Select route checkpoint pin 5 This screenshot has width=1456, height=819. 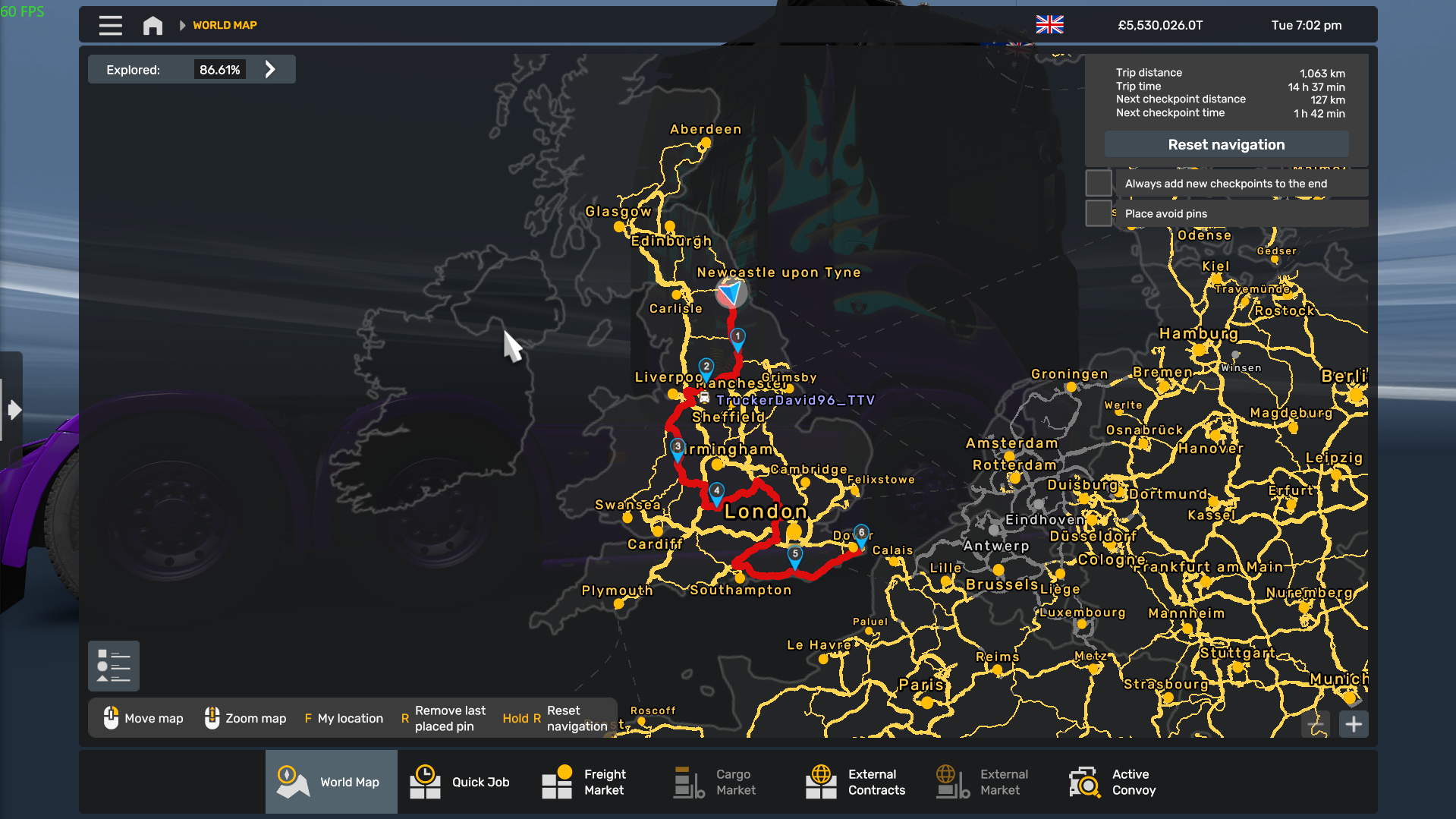click(x=794, y=556)
